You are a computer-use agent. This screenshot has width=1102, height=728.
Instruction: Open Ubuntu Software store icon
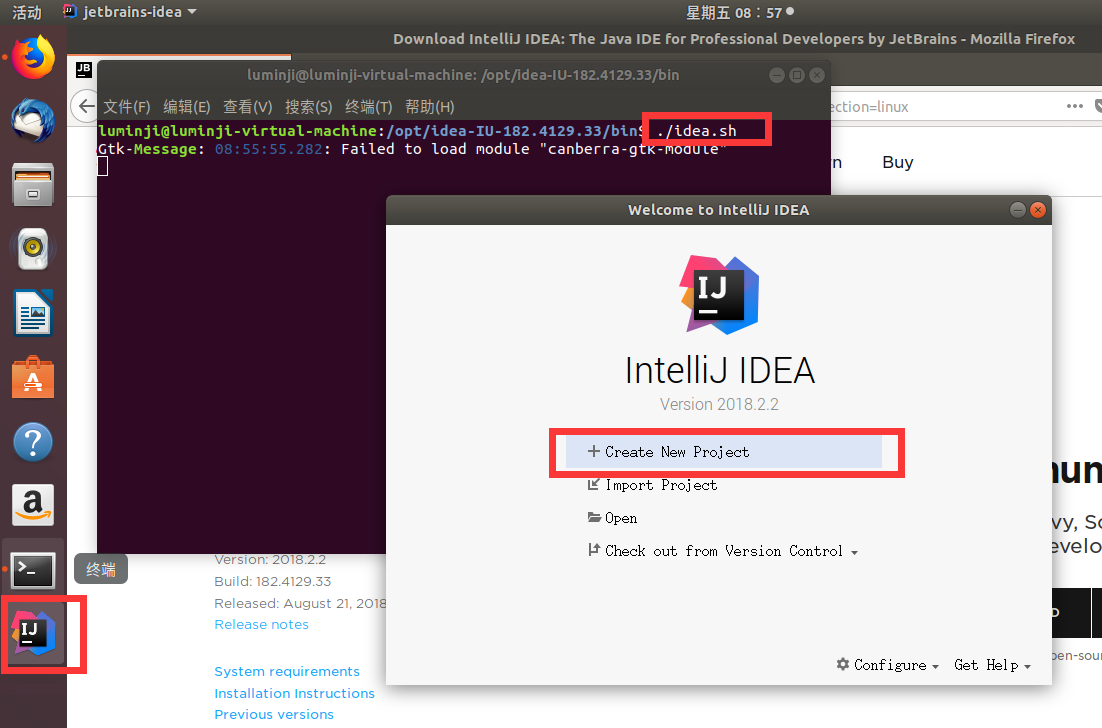(33, 377)
